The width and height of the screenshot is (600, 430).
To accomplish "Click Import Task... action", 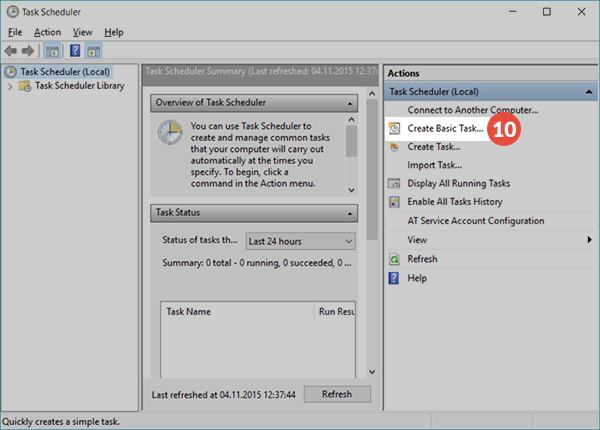I will point(435,165).
